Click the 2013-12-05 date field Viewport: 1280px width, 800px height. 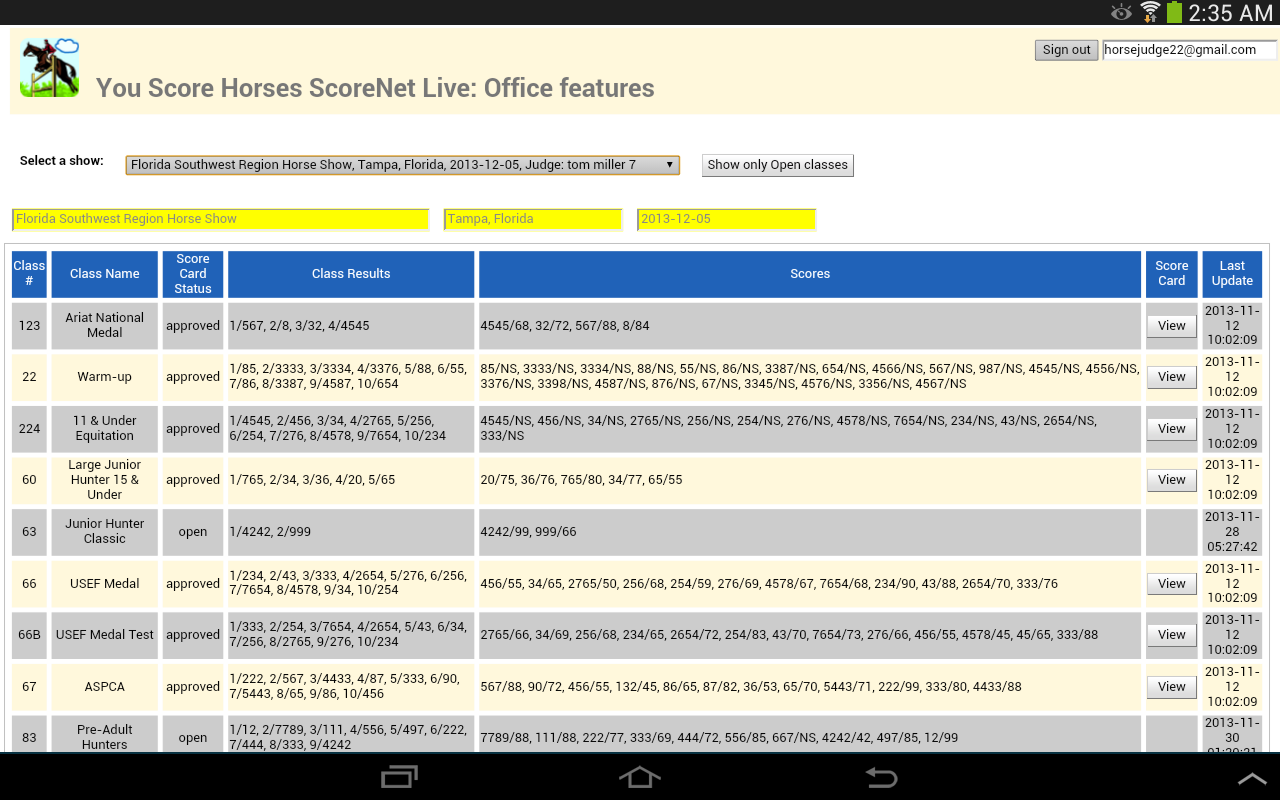[726, 219]
